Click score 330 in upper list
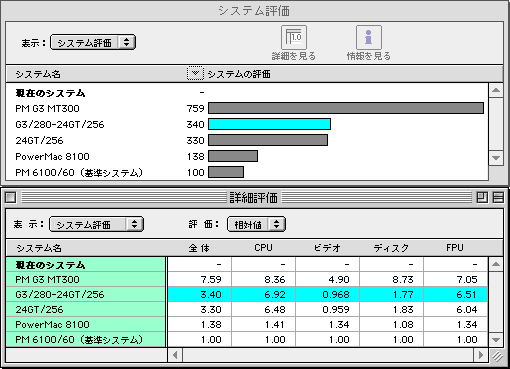The image size is (510, 369). 195,140
